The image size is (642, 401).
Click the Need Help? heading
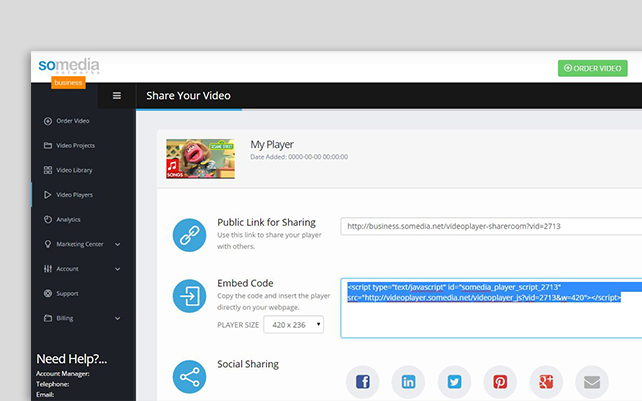click(72, 359)
